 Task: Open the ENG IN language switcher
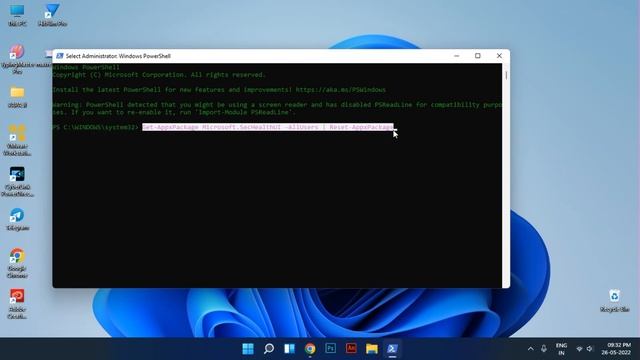click(561, 349)
